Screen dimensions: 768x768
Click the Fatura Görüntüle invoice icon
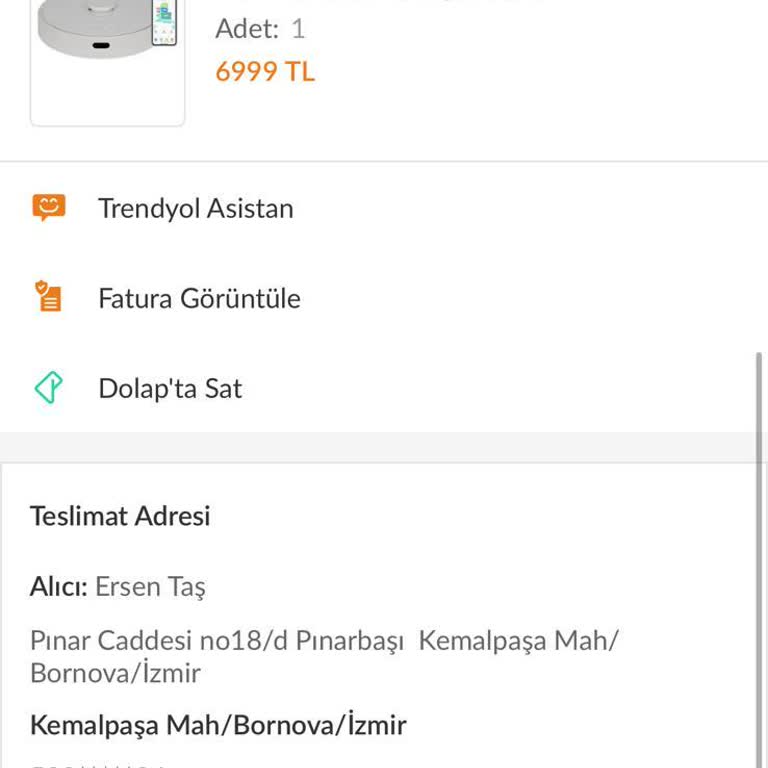pyautogui.click(x=48, y=296)
